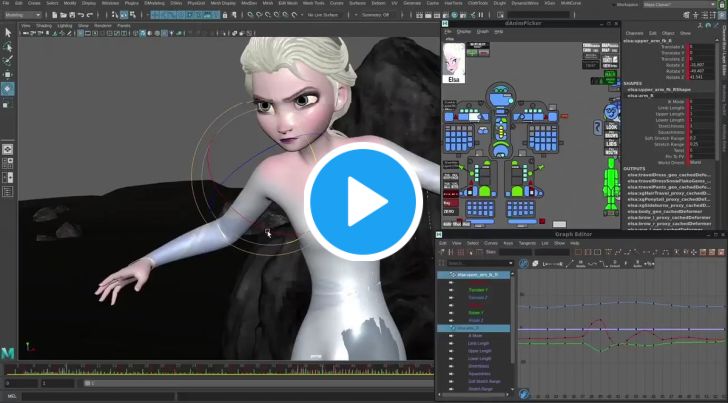This screenshot has width=728, height=403.
Task: Click the LIDS button in dAnimPicker
Action: pyautogui.click(x=611, y=143)
